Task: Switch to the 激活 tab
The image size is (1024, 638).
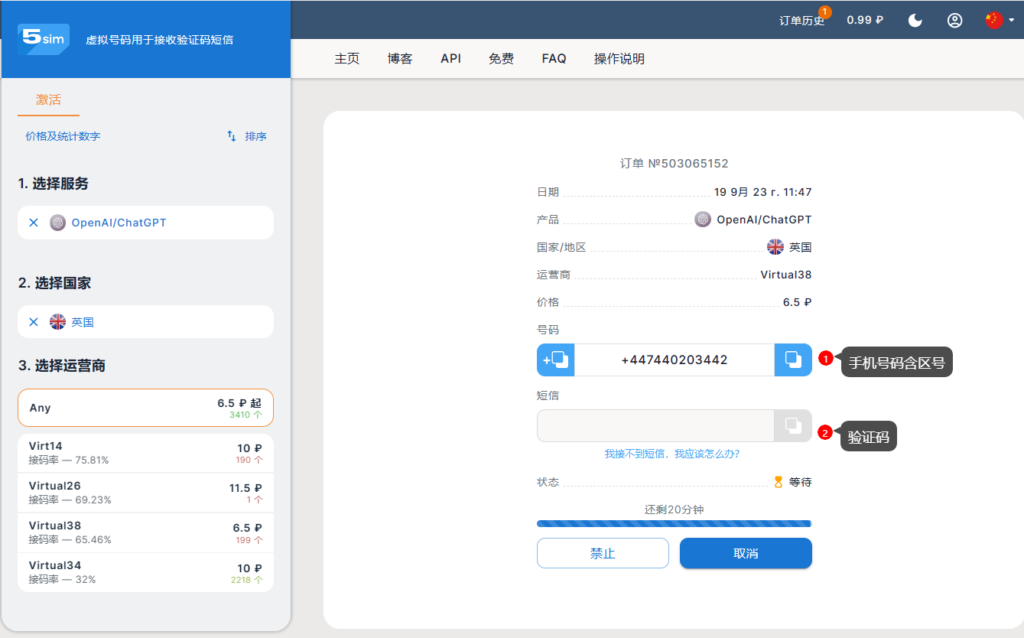Action: click(48, 100)
